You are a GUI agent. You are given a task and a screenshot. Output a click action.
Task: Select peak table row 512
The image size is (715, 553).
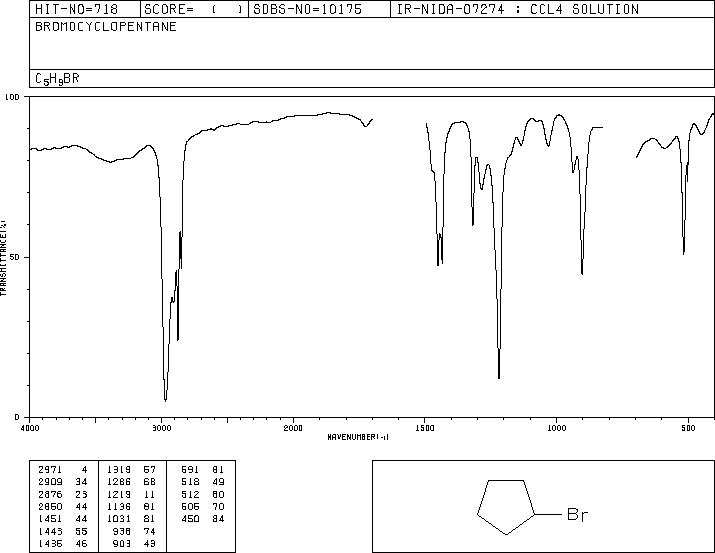pos(203,494)
